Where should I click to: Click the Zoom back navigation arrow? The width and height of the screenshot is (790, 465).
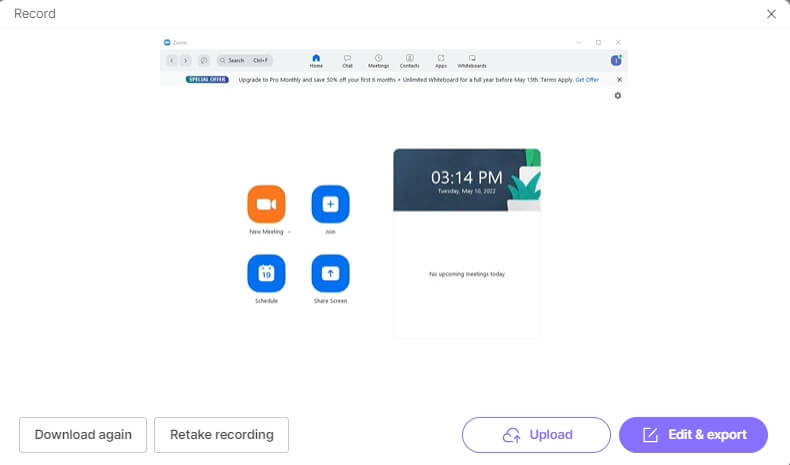point(171,60)
